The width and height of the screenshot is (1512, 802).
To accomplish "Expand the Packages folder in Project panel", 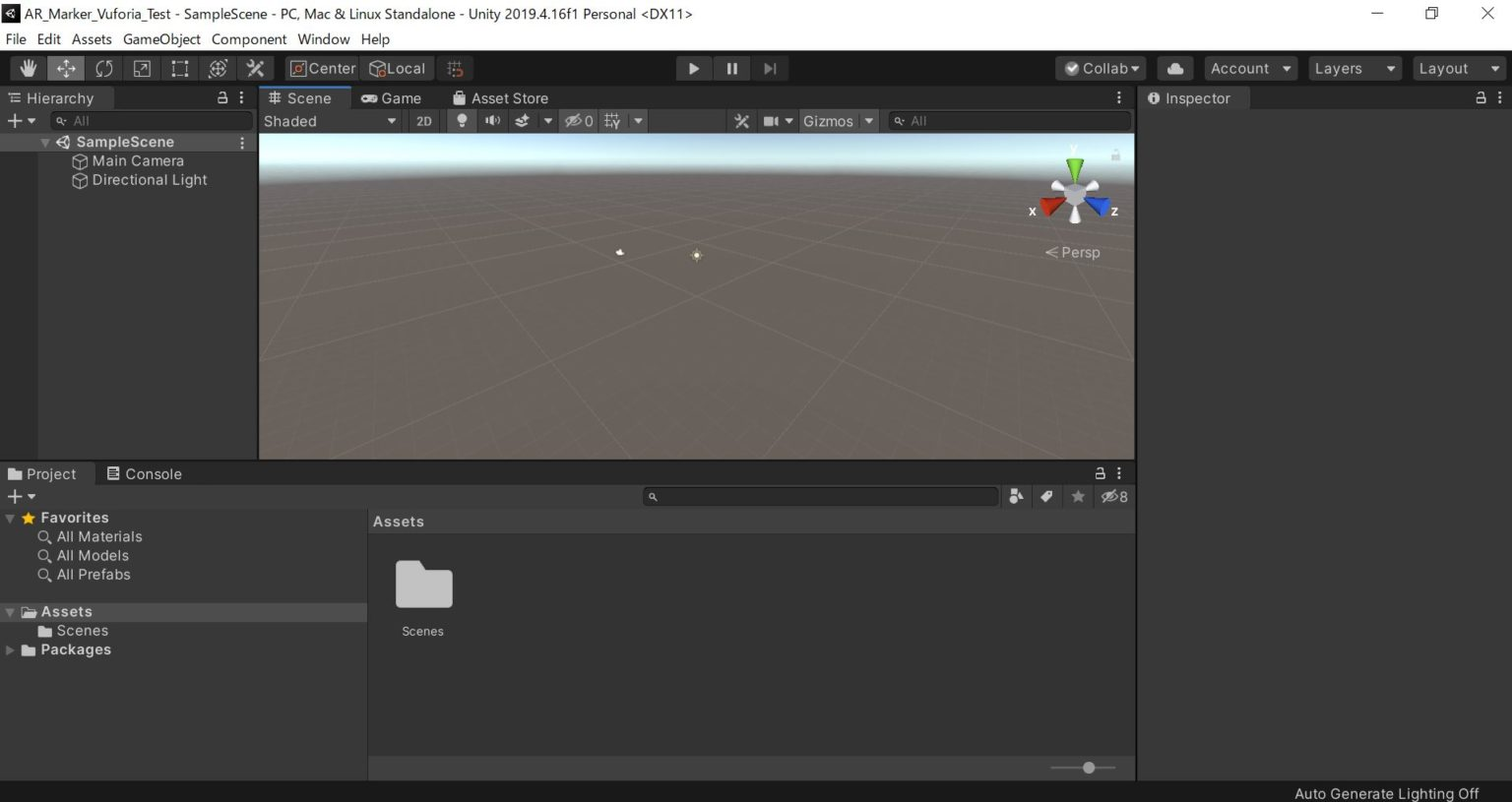I will point(10,649).
